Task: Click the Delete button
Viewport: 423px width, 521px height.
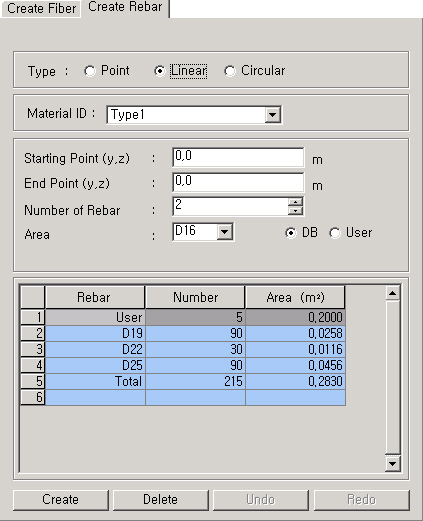Action: pyautogui.click(x=161, y=500)
